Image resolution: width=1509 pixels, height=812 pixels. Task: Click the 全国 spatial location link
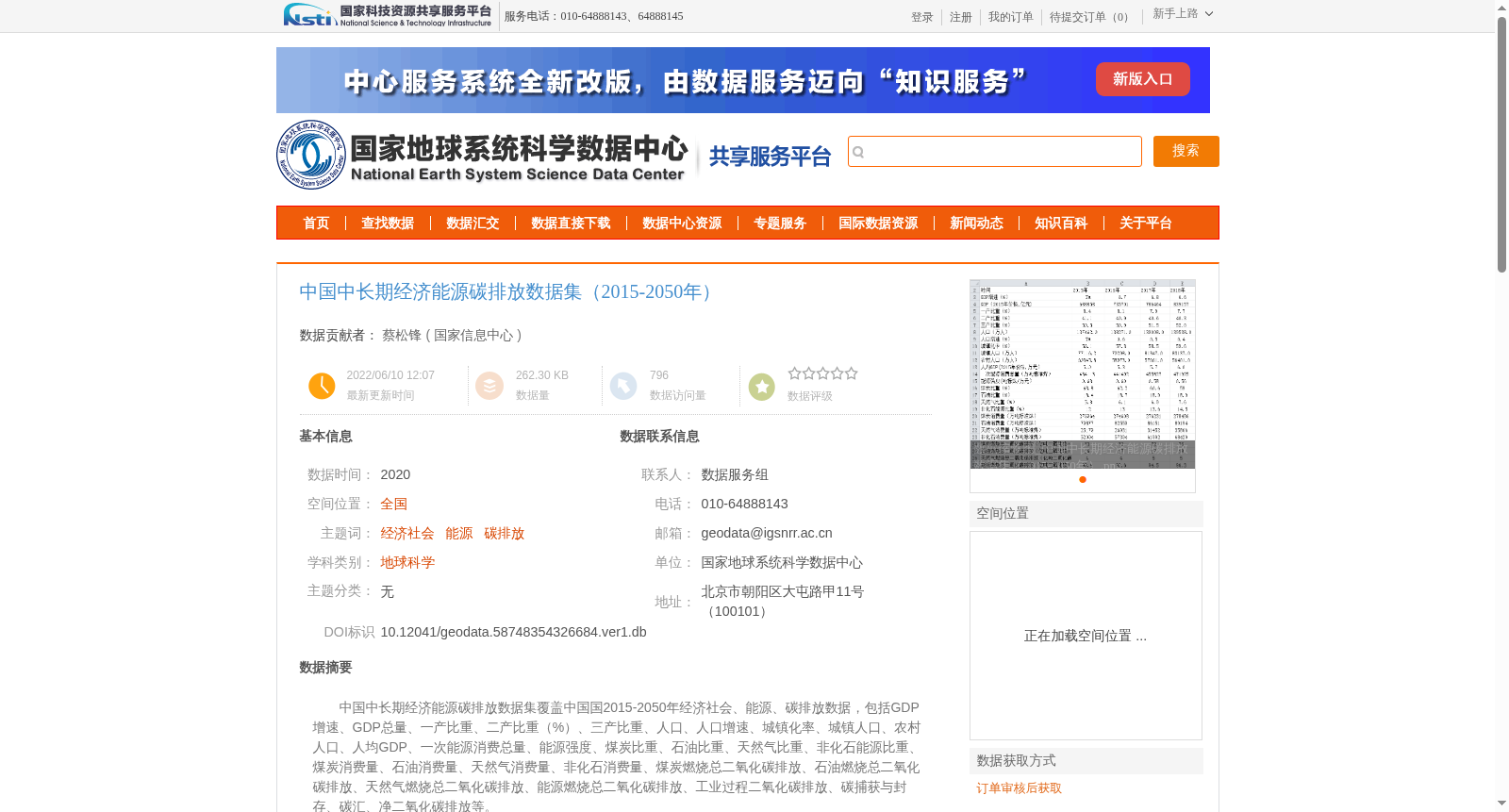tap(393, 504)
